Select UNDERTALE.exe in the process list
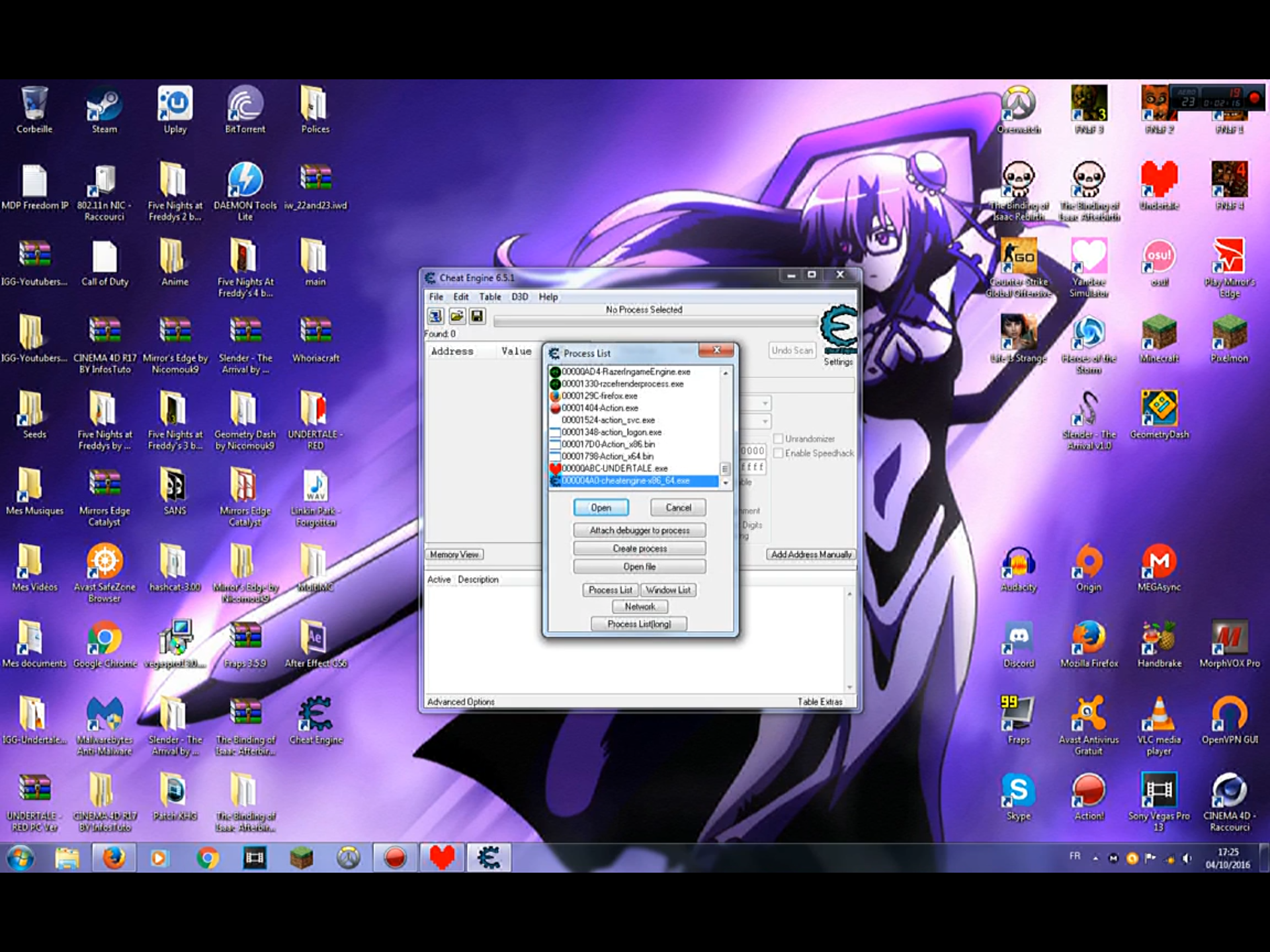1270x952 pixels. 614,468
